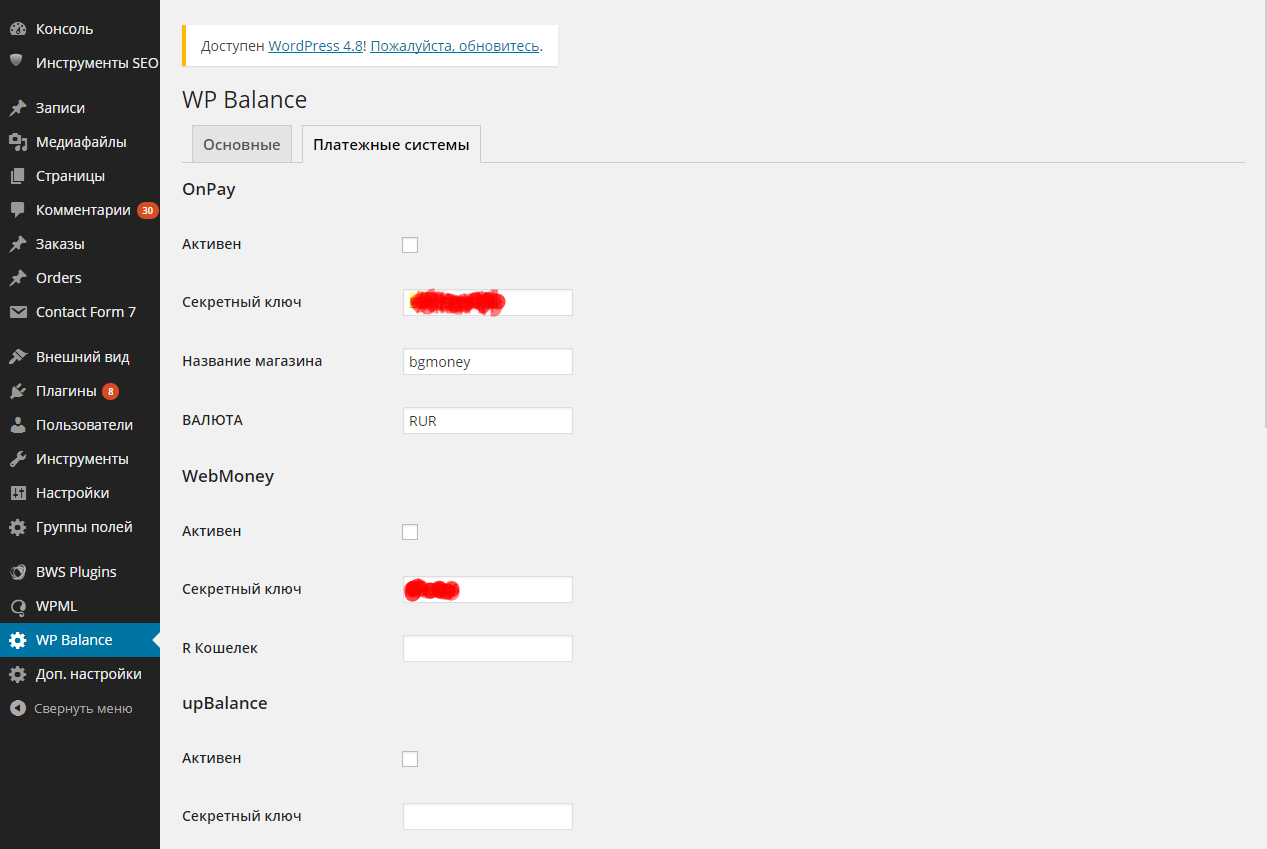Click the R Кошелек label
Image resolution: width=1267 pixels, height=849 pixels.
(x=220, y=648)
